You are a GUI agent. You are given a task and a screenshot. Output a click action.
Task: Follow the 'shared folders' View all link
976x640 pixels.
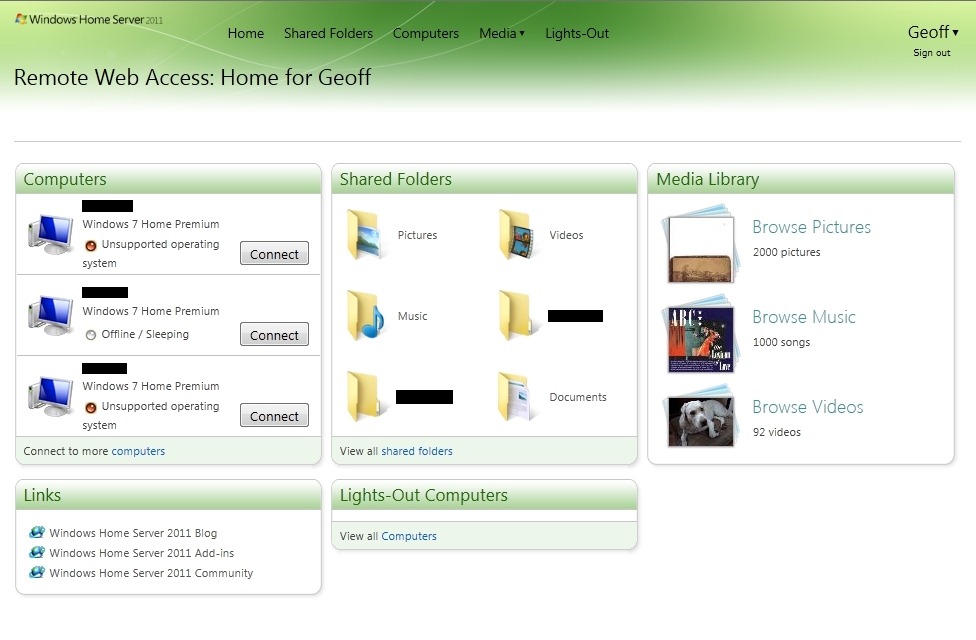(x=416, y=451)
